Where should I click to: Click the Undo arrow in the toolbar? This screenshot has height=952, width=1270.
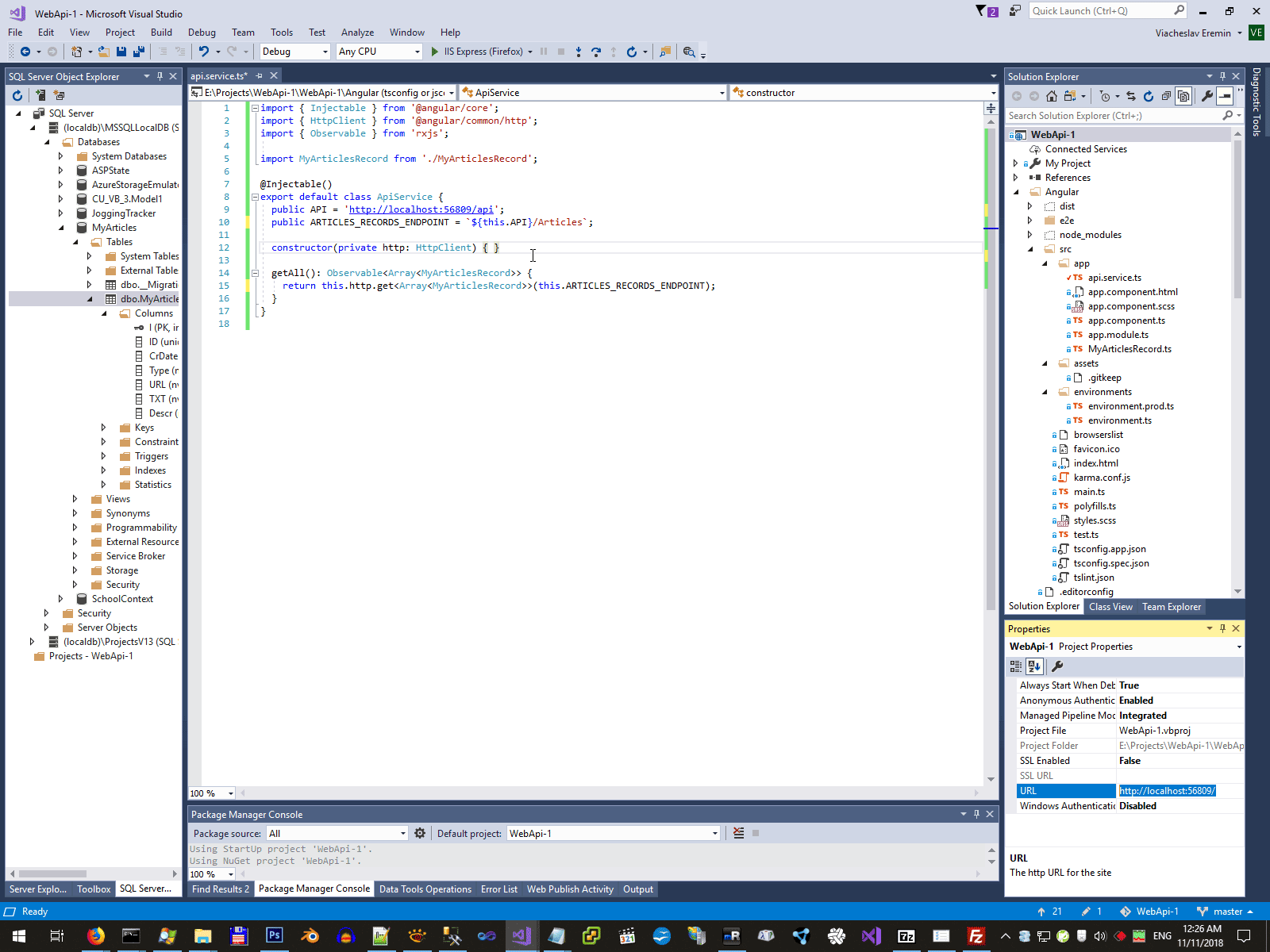(204, 52)
